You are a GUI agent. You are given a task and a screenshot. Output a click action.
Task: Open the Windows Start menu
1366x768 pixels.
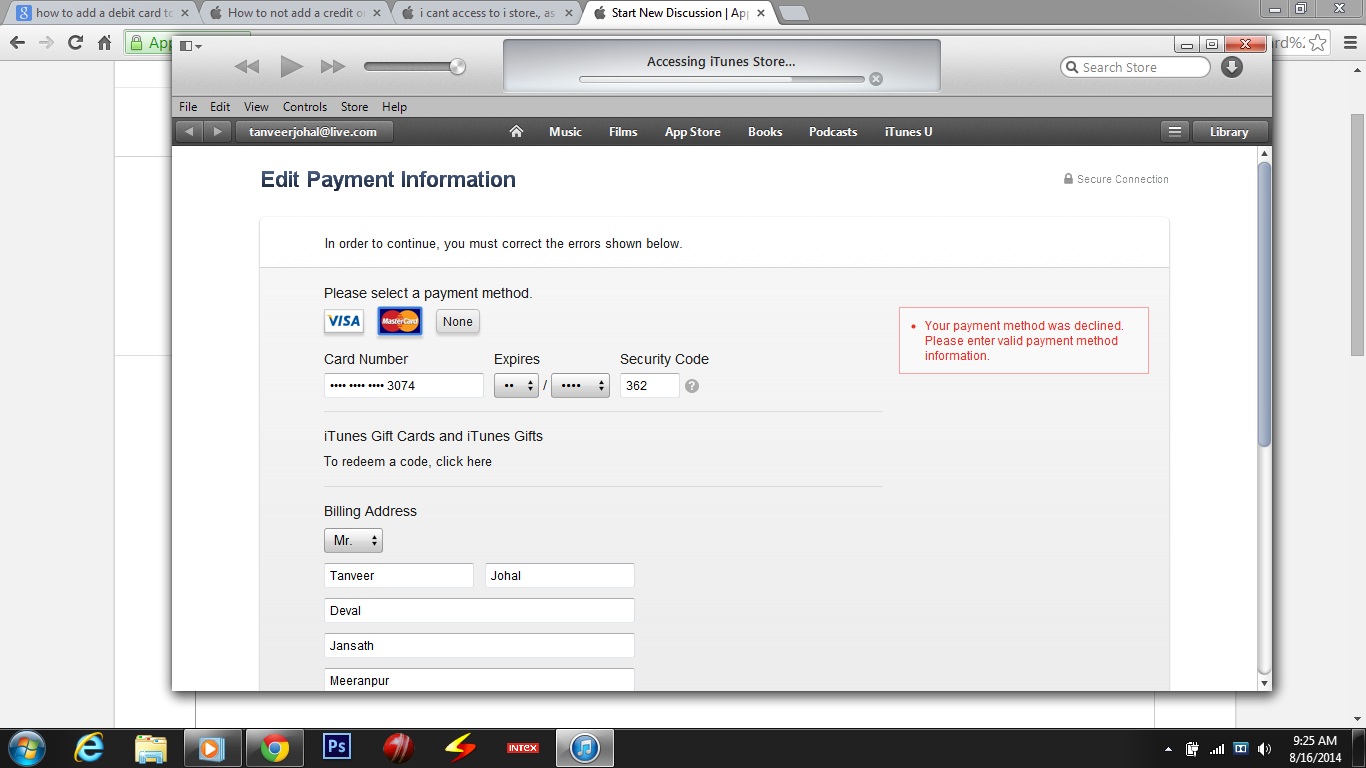(27, 748)
